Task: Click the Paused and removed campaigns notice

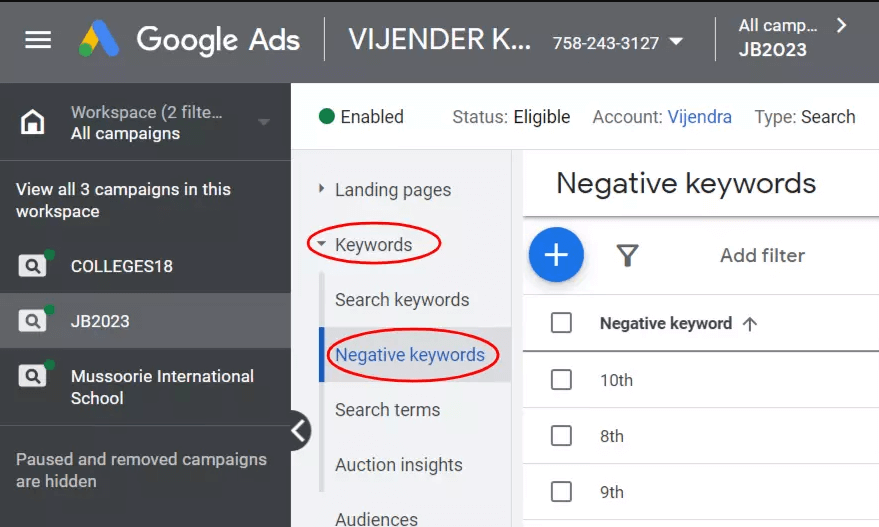Action: (x=141, y=470)
